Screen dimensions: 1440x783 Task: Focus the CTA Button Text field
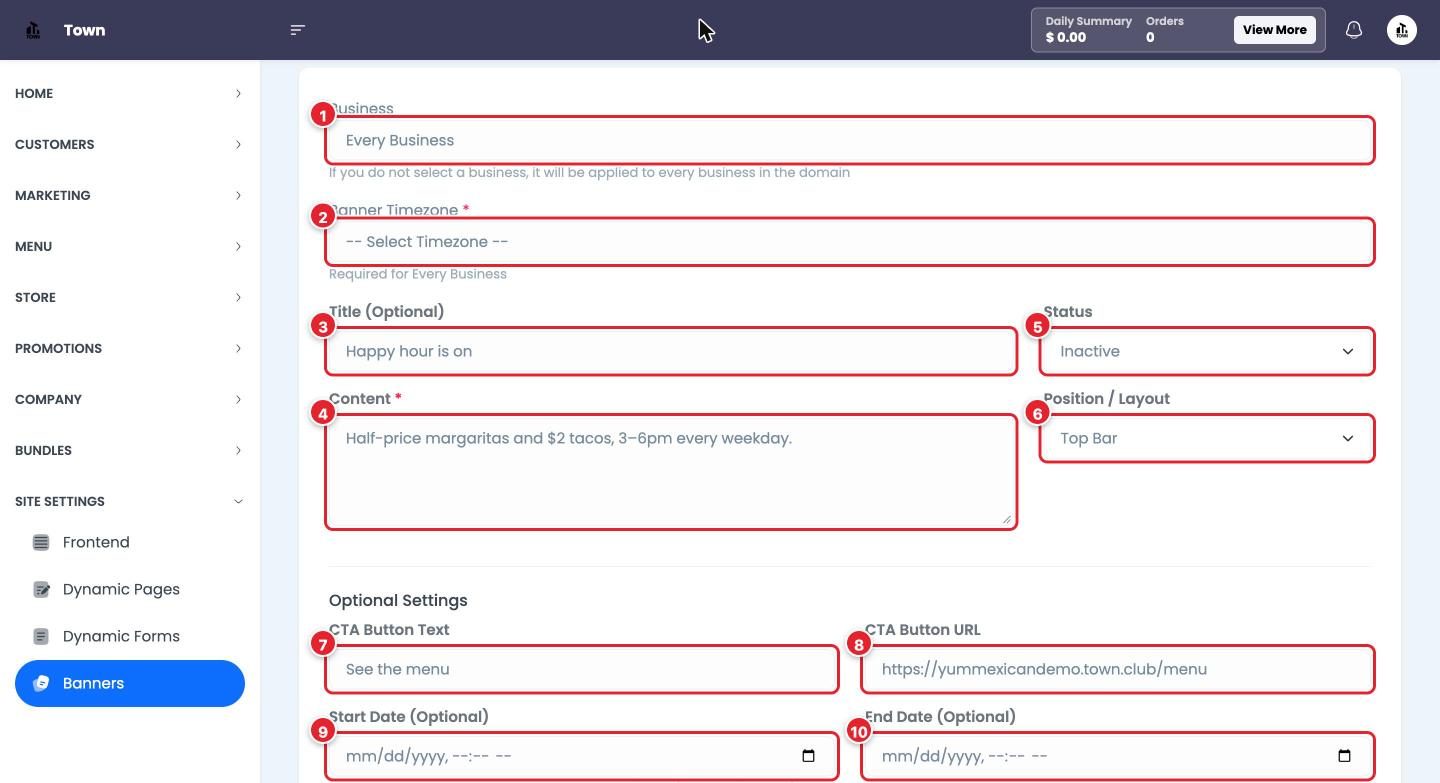click(582, 669)
